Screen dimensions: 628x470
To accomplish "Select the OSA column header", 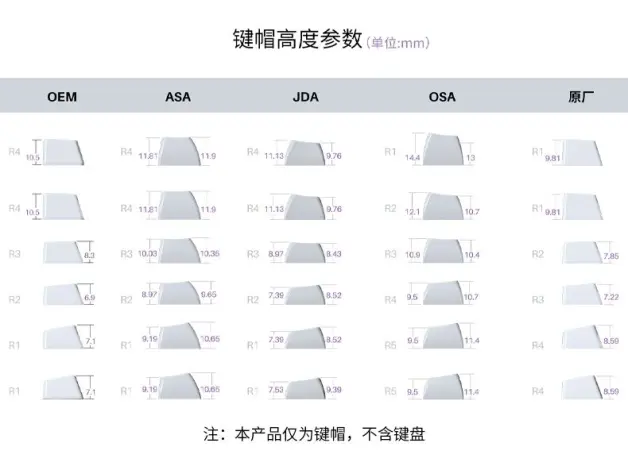I will click(442, 97).
